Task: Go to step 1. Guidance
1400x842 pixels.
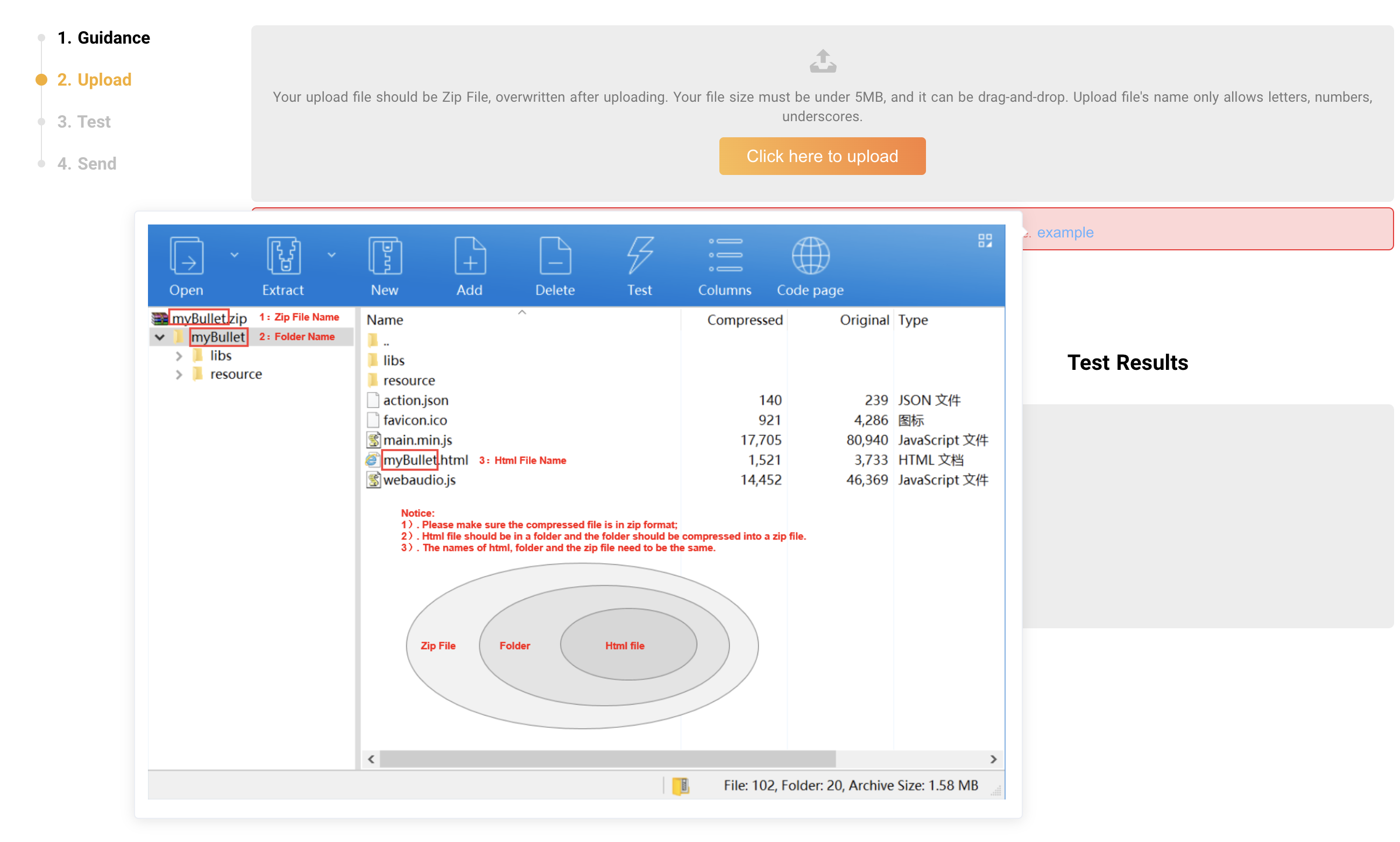Action: (x=104, y=38)
